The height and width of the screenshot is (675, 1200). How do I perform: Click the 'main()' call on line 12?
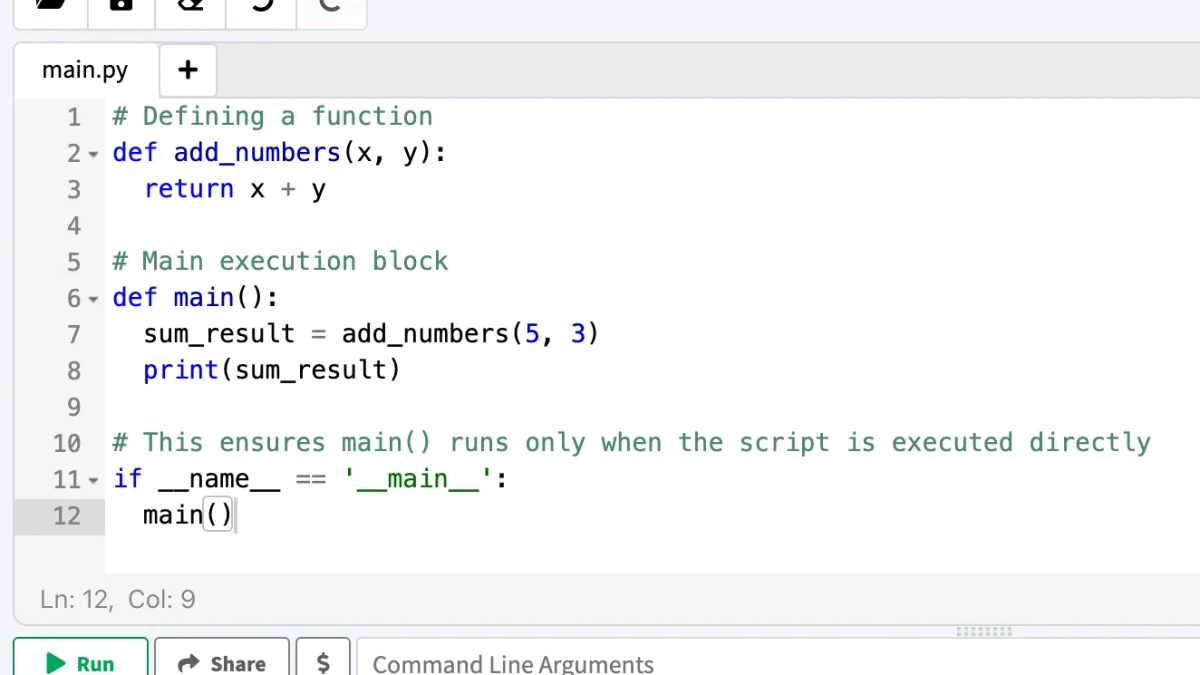click(187, 515)
